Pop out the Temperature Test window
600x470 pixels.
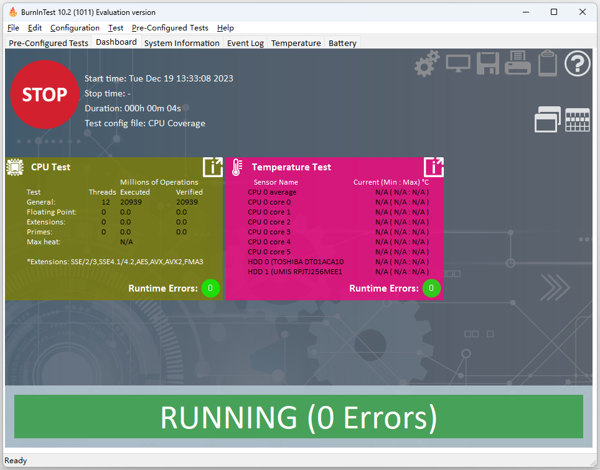coord(433,167)
